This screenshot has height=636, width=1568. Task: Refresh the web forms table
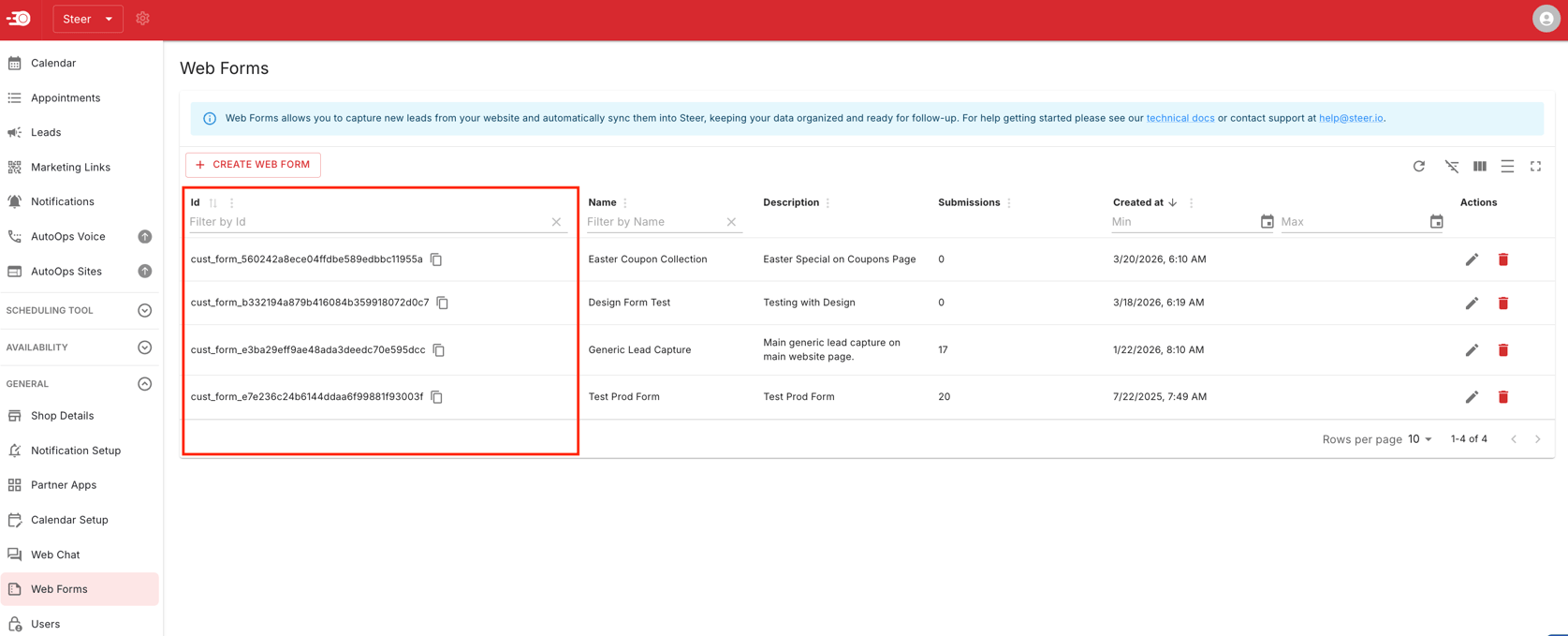pyautogui.click(x=1419, y=167)
